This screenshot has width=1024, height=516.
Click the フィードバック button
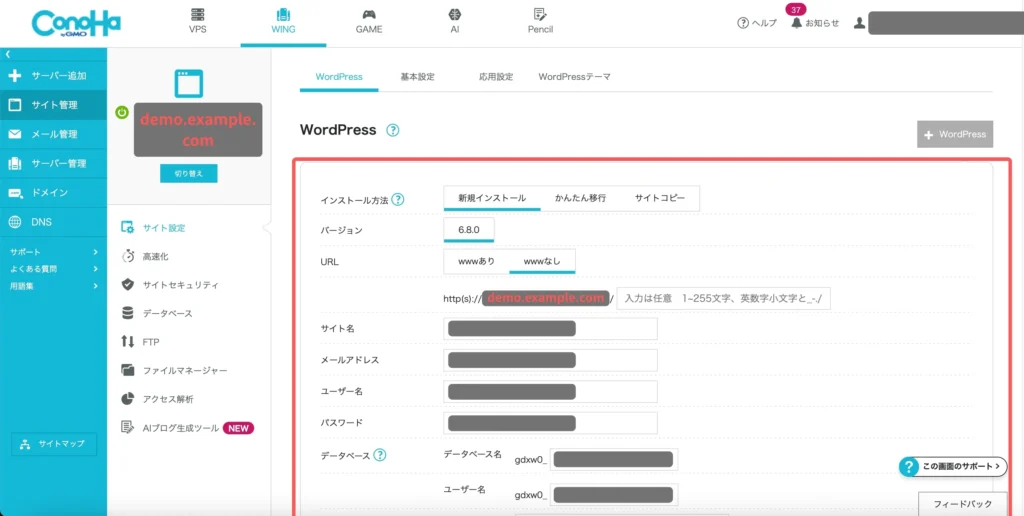tap(963, 504)
